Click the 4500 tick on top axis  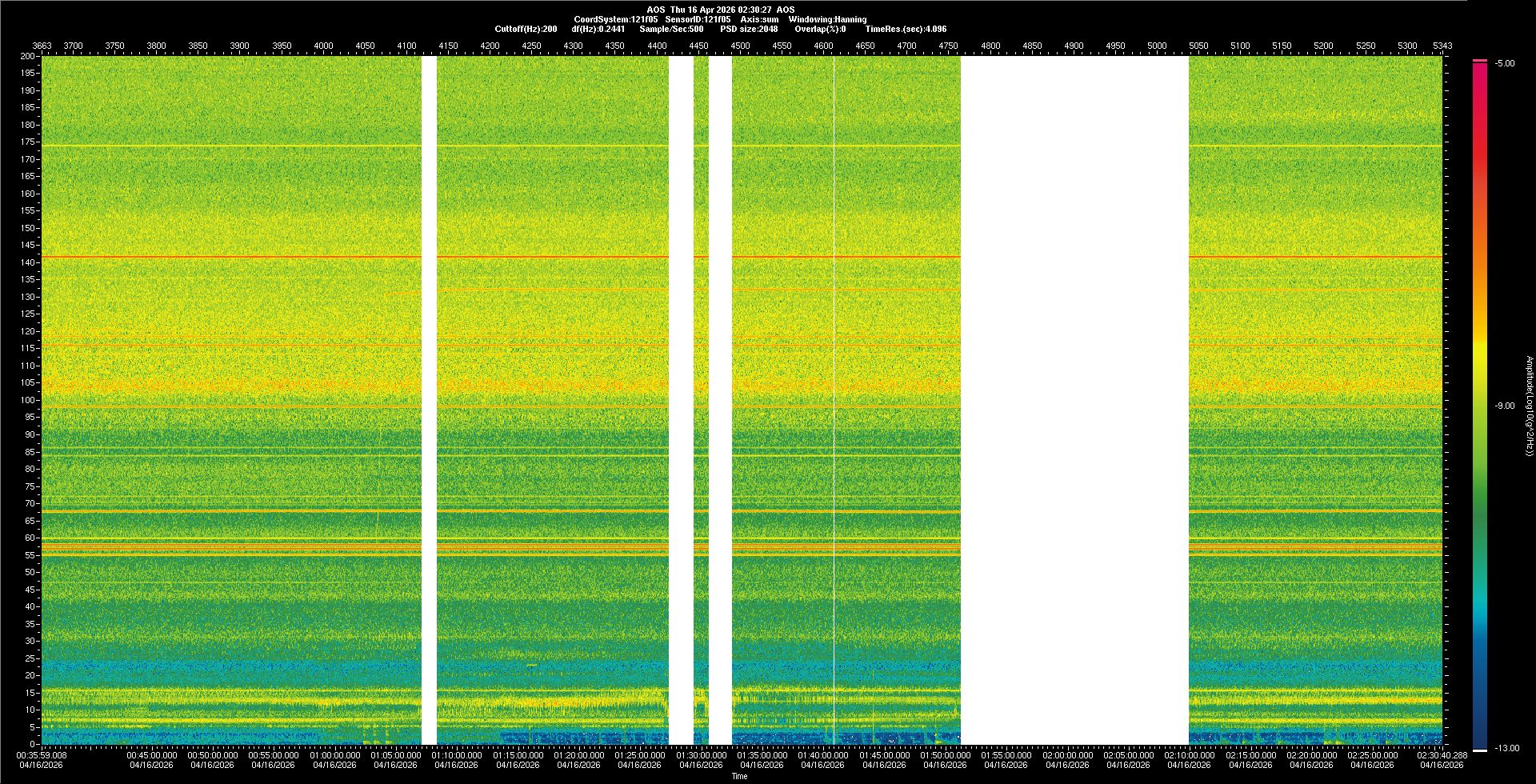click(x=740, y=46)
